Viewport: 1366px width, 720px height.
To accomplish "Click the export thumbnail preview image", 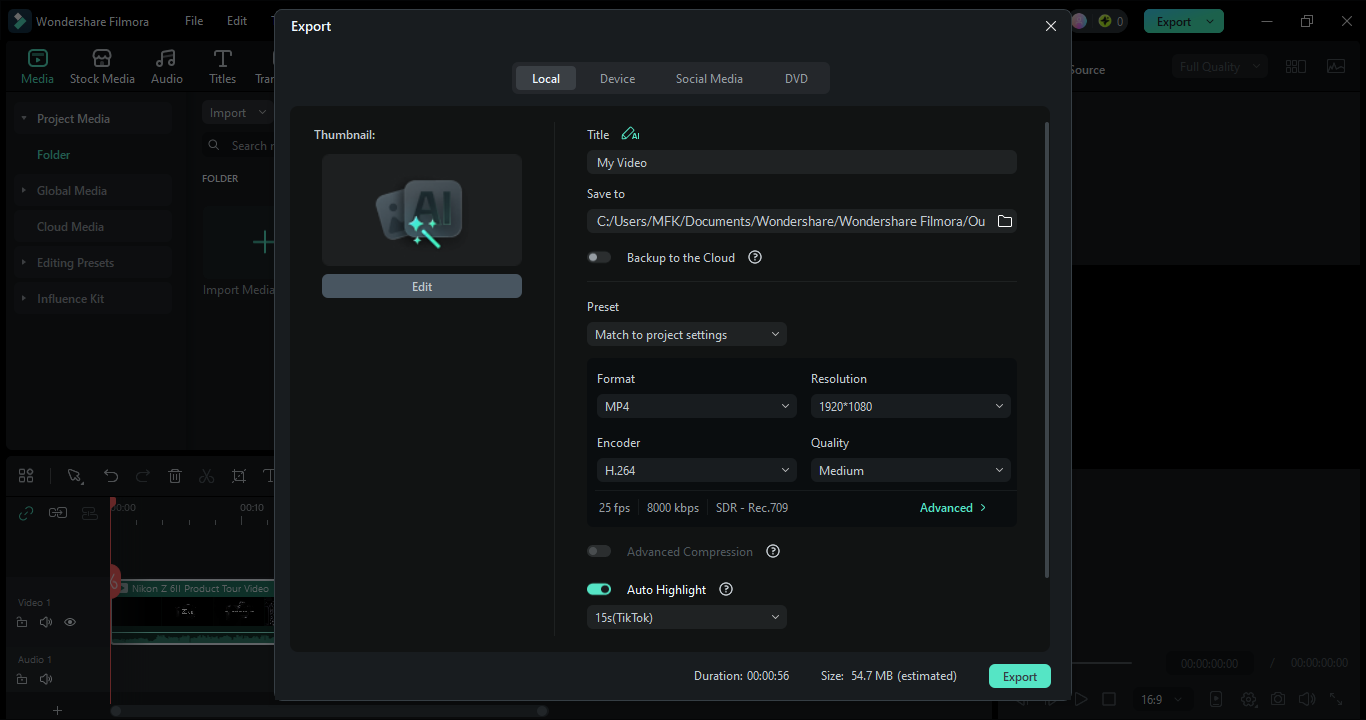I will point(422,210).
